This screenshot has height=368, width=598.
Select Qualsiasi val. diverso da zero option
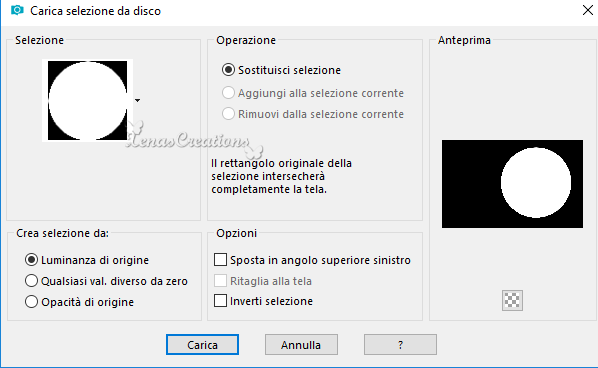click(x=31, y=281)
